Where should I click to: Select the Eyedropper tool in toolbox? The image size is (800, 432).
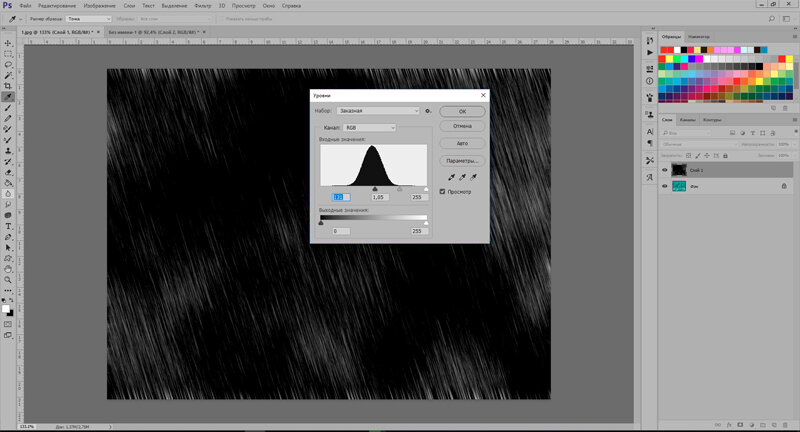[8, 97]
